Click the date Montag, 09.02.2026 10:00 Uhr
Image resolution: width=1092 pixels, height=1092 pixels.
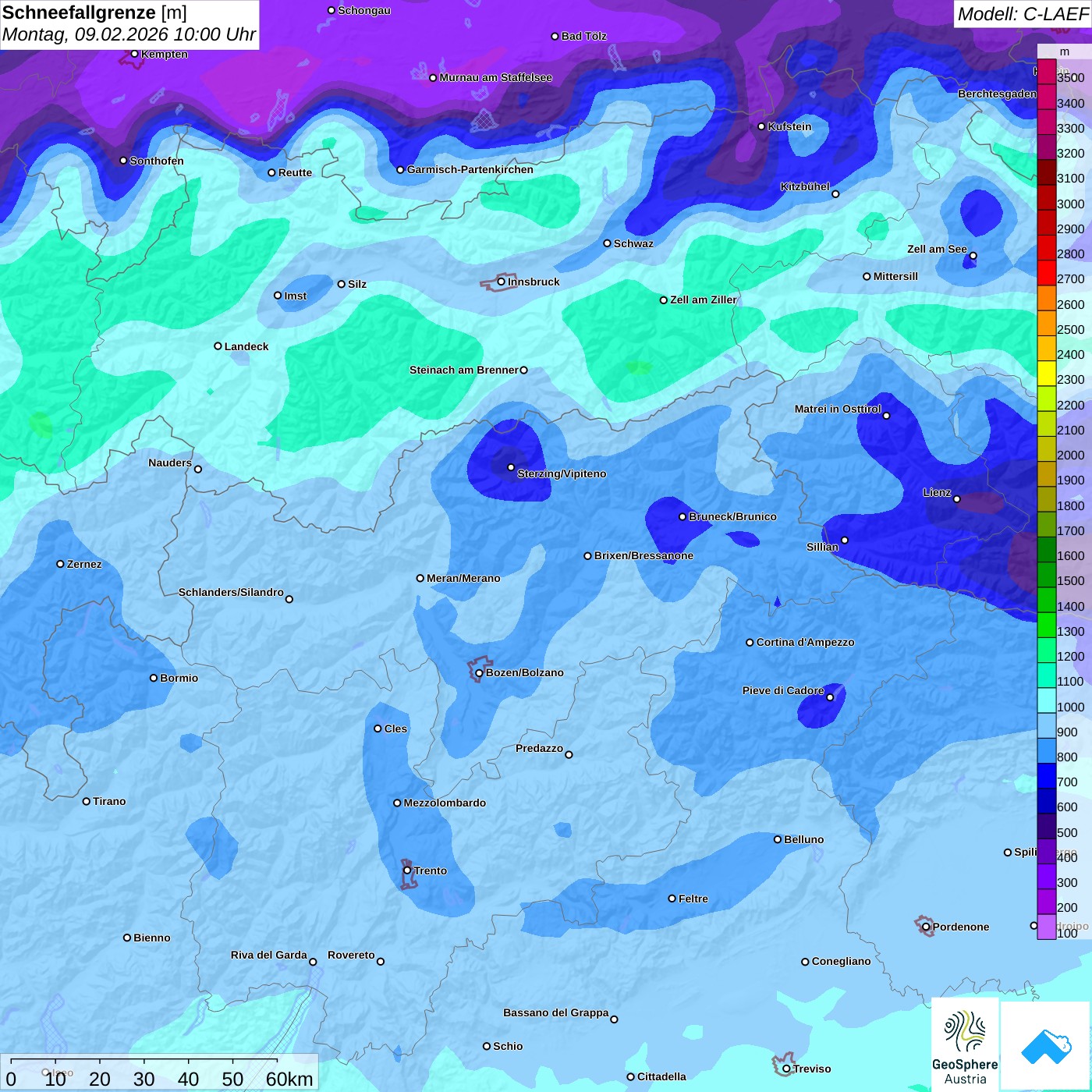coord(129,34)
